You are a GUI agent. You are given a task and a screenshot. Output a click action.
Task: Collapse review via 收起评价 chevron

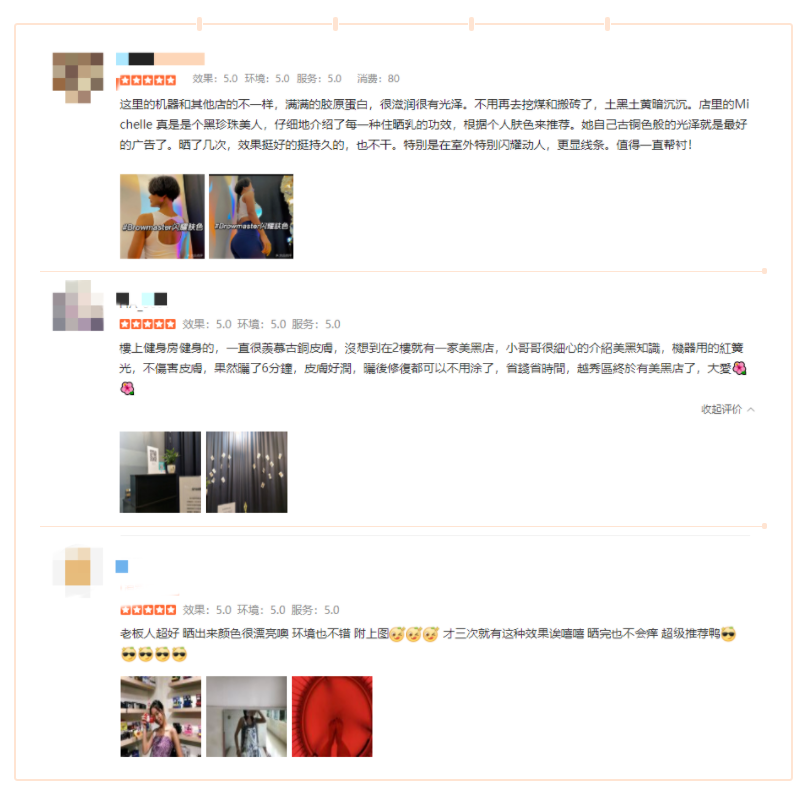[x=728, y=409]
